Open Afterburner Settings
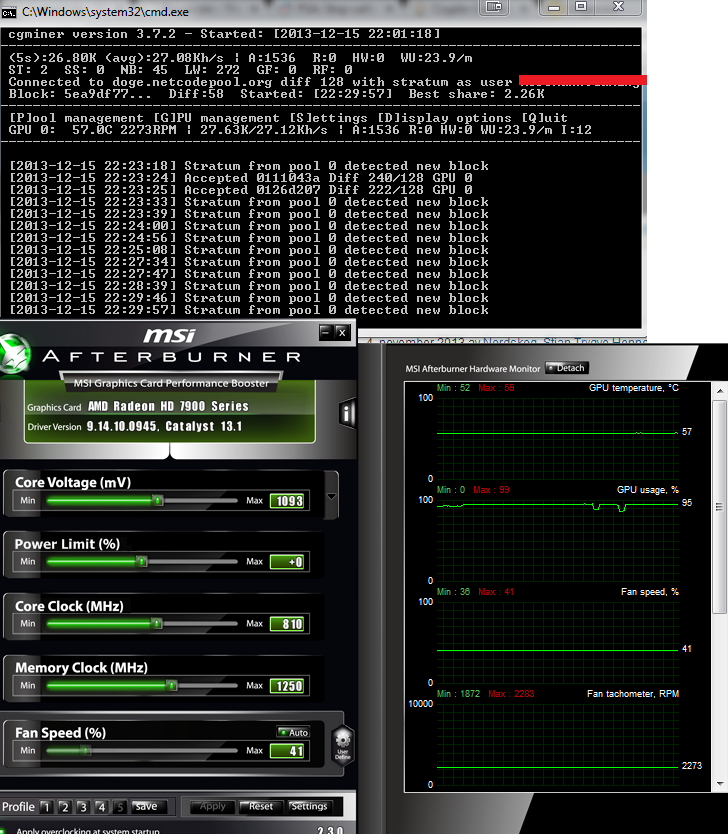The height and width of the screenshot is (834, 728). pyautogui.click(x=309, y=806)
